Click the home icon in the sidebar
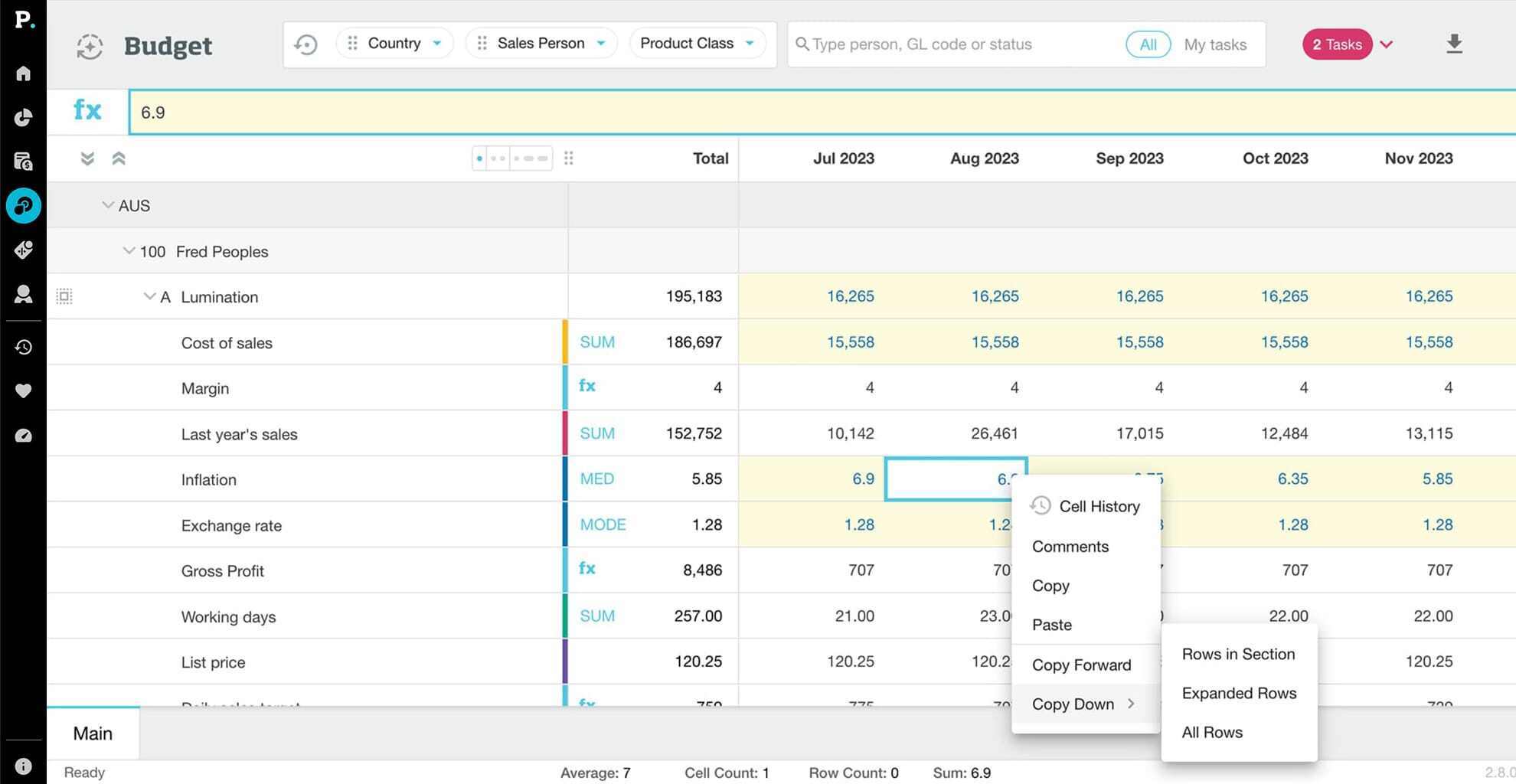Viewport: 1516px width, 784px height. [23, 73]
